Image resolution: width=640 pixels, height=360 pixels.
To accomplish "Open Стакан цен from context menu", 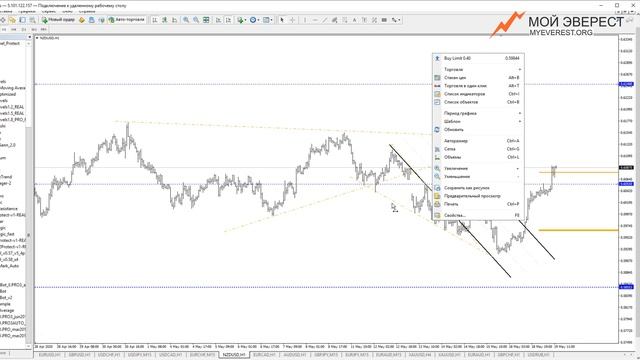I will [x=478, y=78].
